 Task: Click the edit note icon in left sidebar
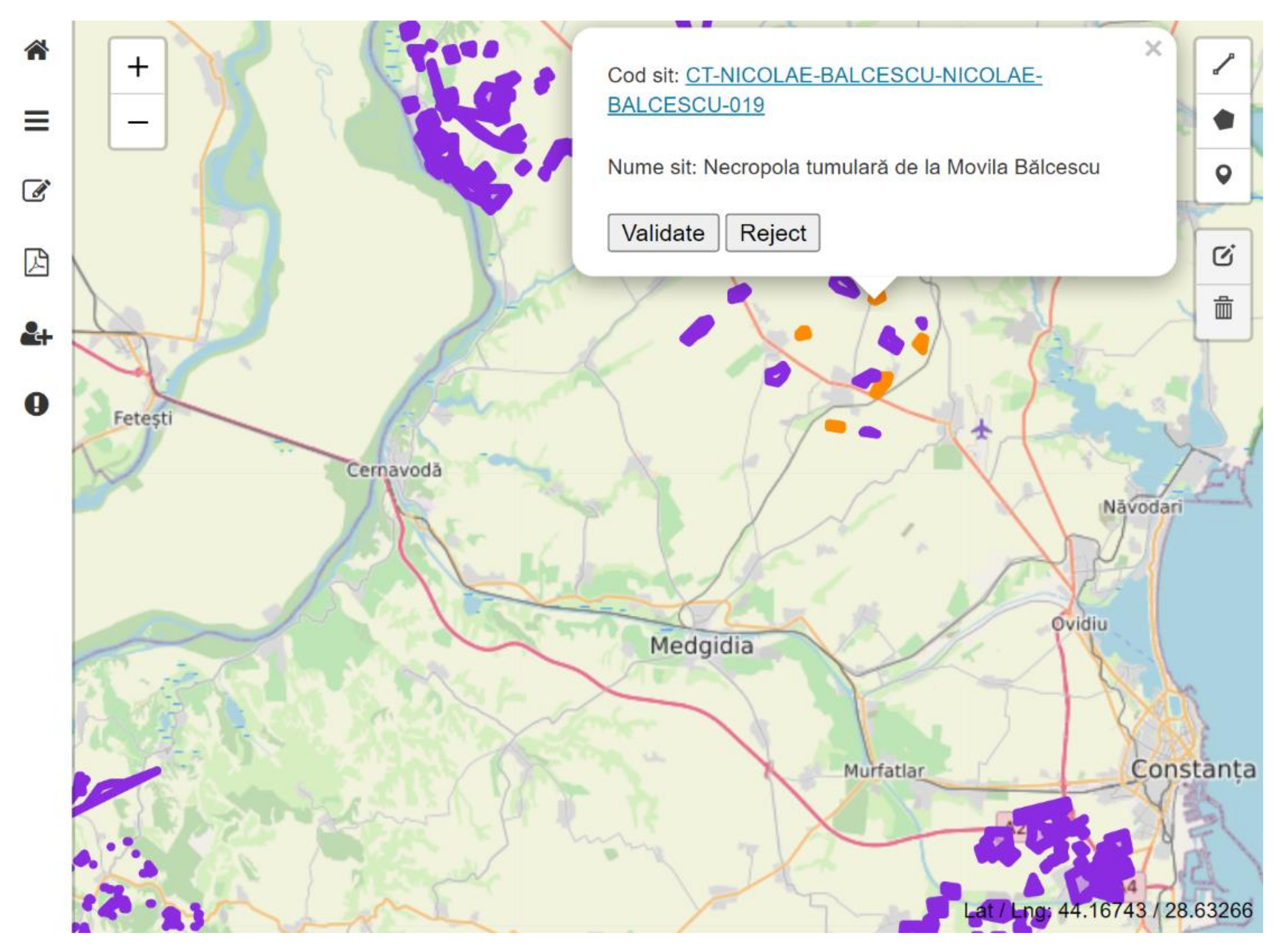click(x=36, y=190)
